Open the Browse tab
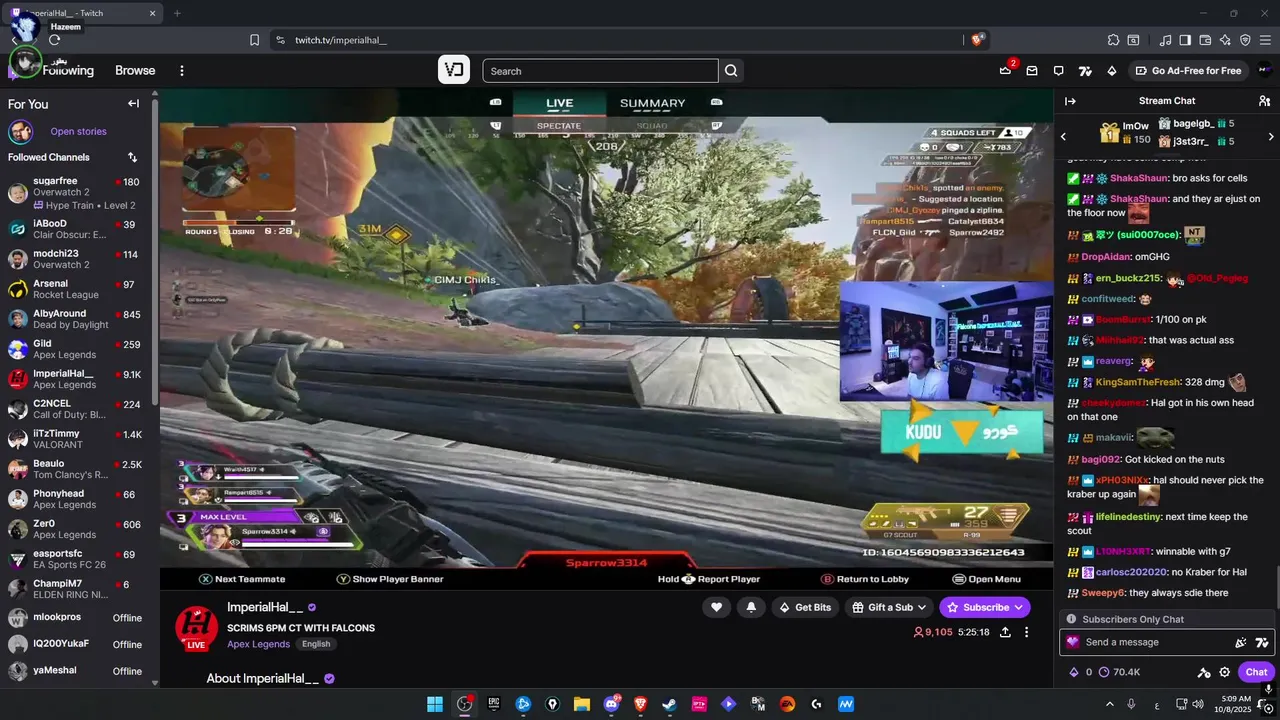1280x720 pixels. pyautogui.click(x=135, y=71)
